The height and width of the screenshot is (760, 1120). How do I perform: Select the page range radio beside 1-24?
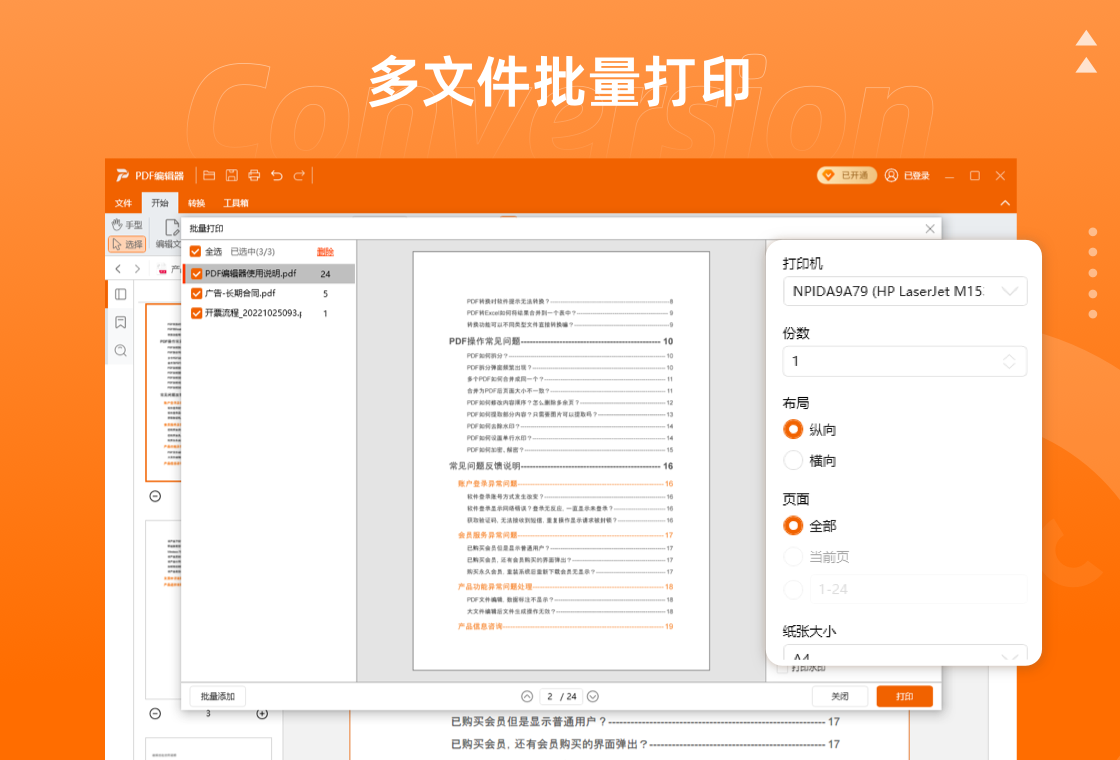pyautogui.click(x=793, y=589)
